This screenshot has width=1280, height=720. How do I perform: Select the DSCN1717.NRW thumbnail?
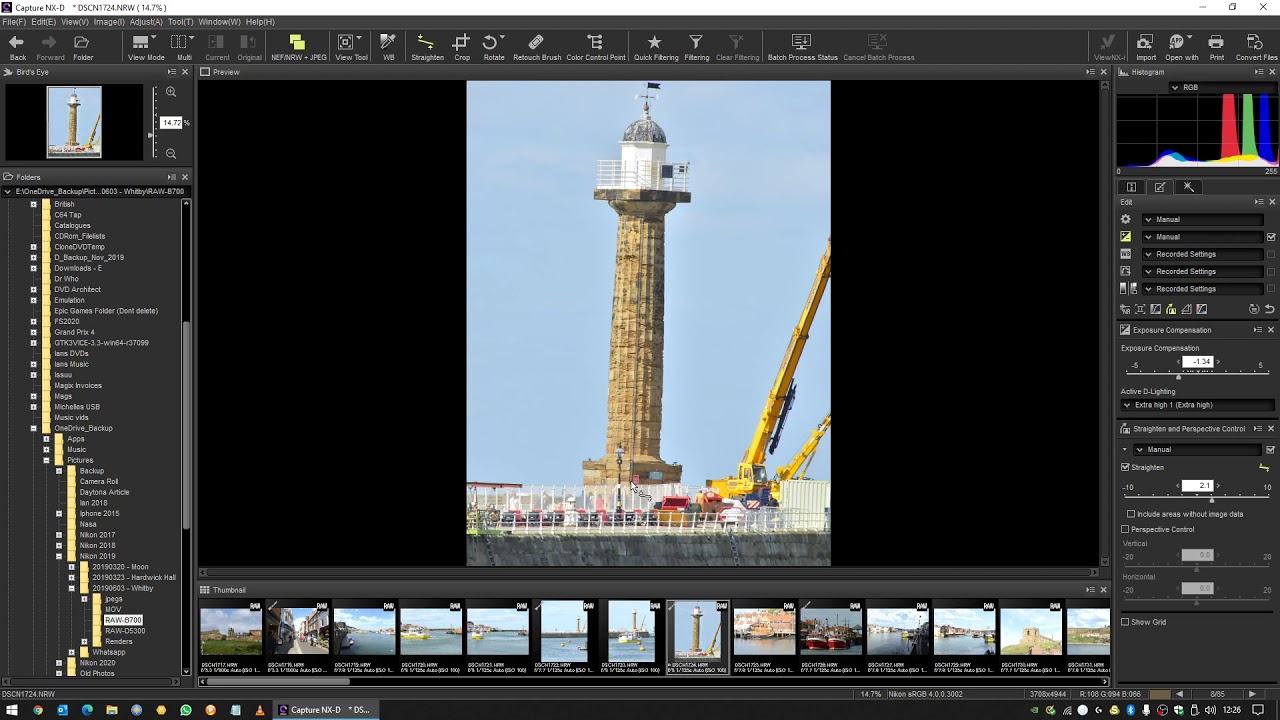click(x=231, y=636)
